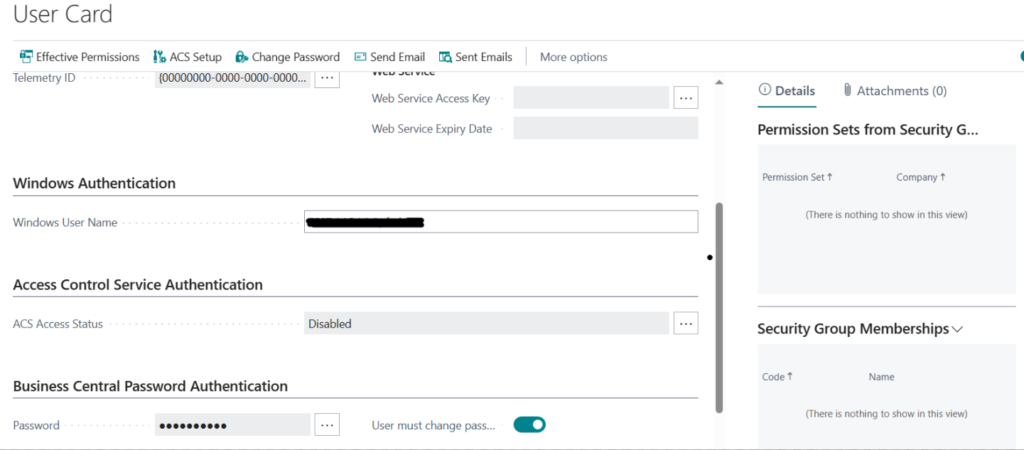Click the Send Email envelope icon
Screen dimensions: 1024x450
pos(360,57)
